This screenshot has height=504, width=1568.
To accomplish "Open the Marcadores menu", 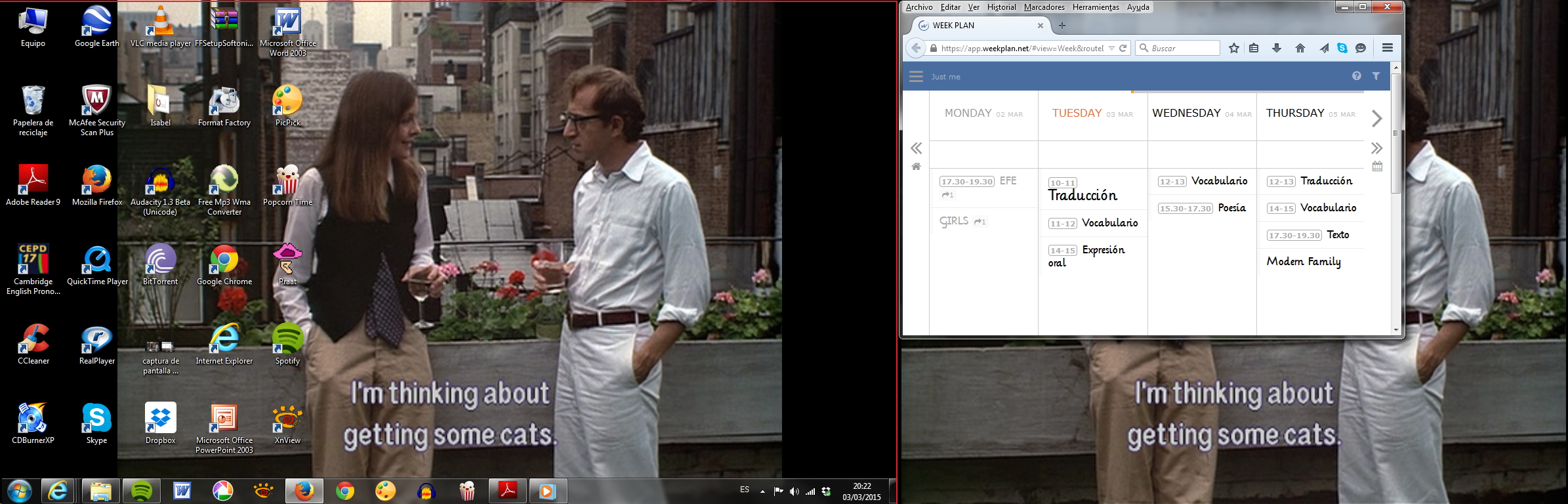I will 1044,7.
